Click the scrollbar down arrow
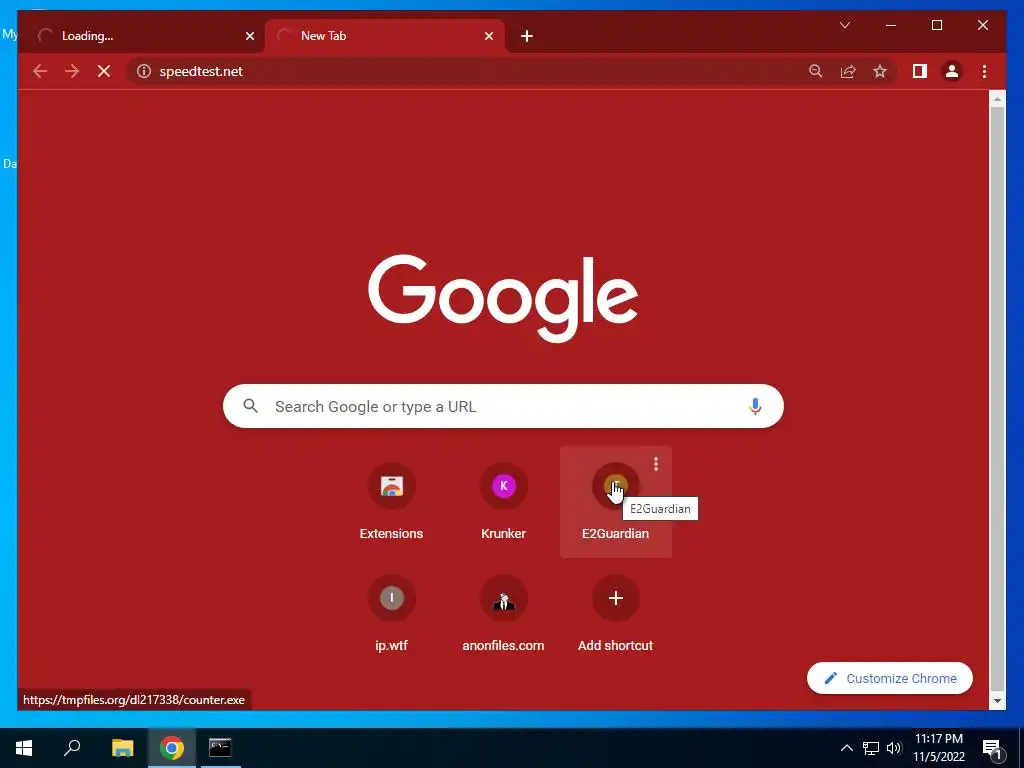Image resolution: width=1024 pixels, height=768 pixels. 997,701
